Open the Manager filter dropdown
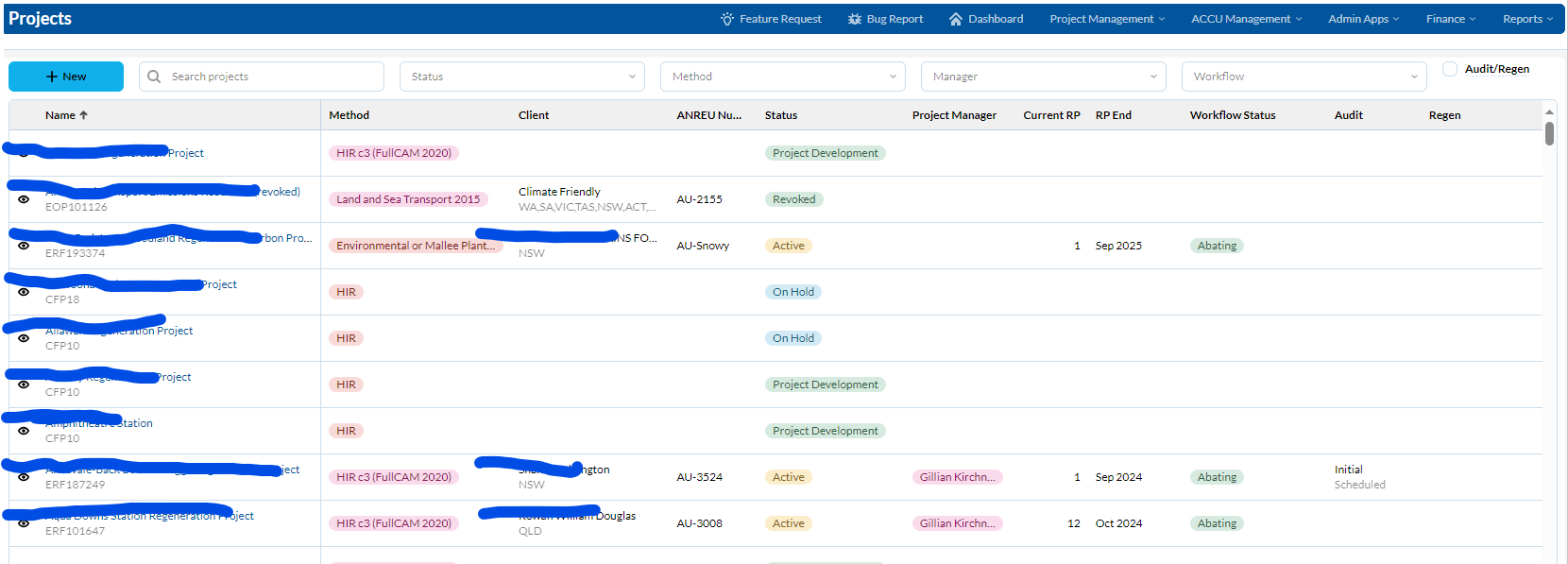This screenshot has width=1568, height=564. [1044, 77]
